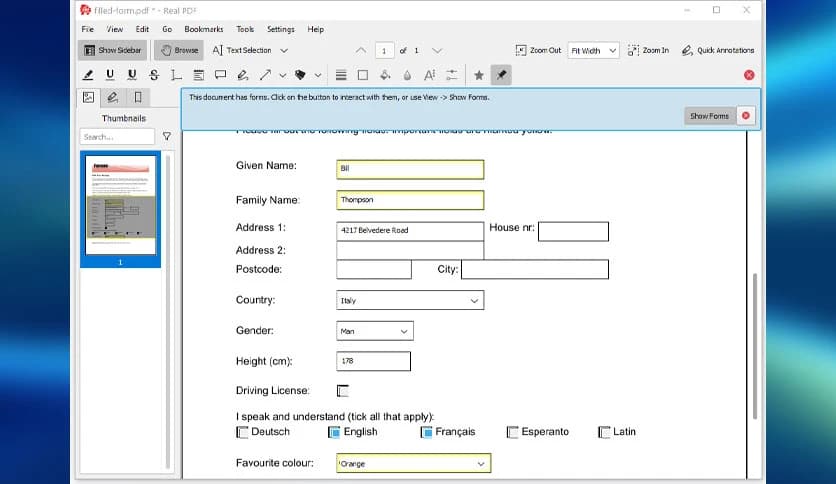Click the Zoom In button
The height and width of the screenshot is (484, 836).
(x=648, y=50)
